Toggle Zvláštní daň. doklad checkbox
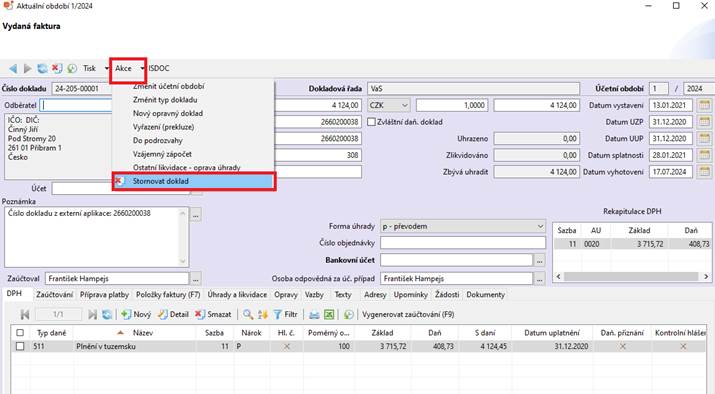 coord(371,122)
